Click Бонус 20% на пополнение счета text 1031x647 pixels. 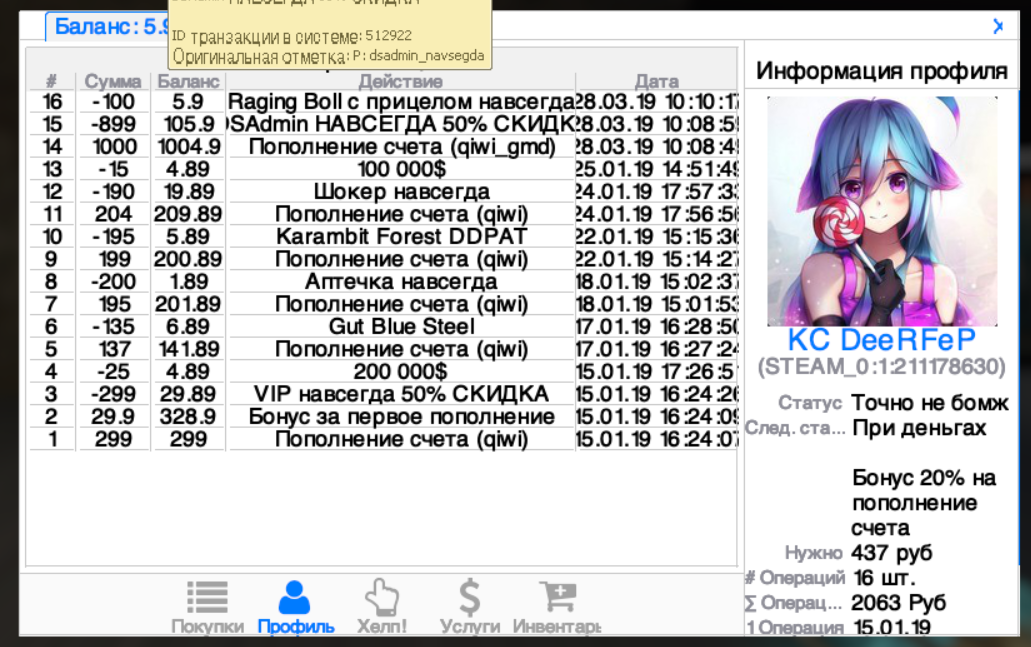(924, 503)
